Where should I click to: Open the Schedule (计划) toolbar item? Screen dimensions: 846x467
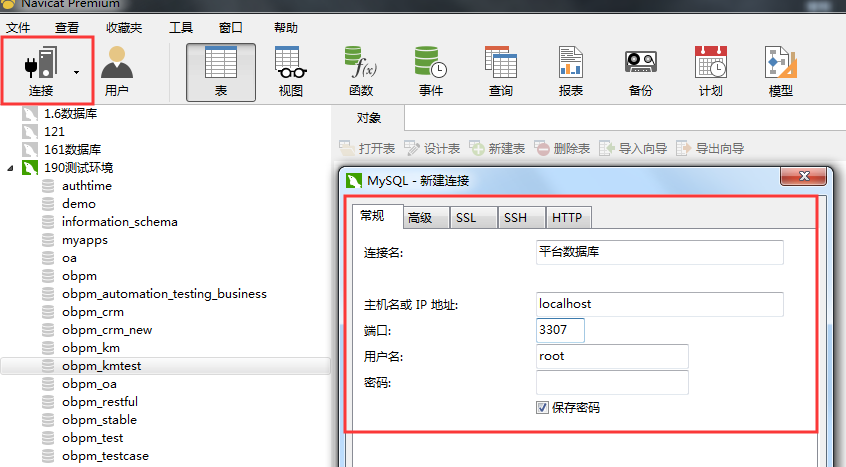point(711,72)
